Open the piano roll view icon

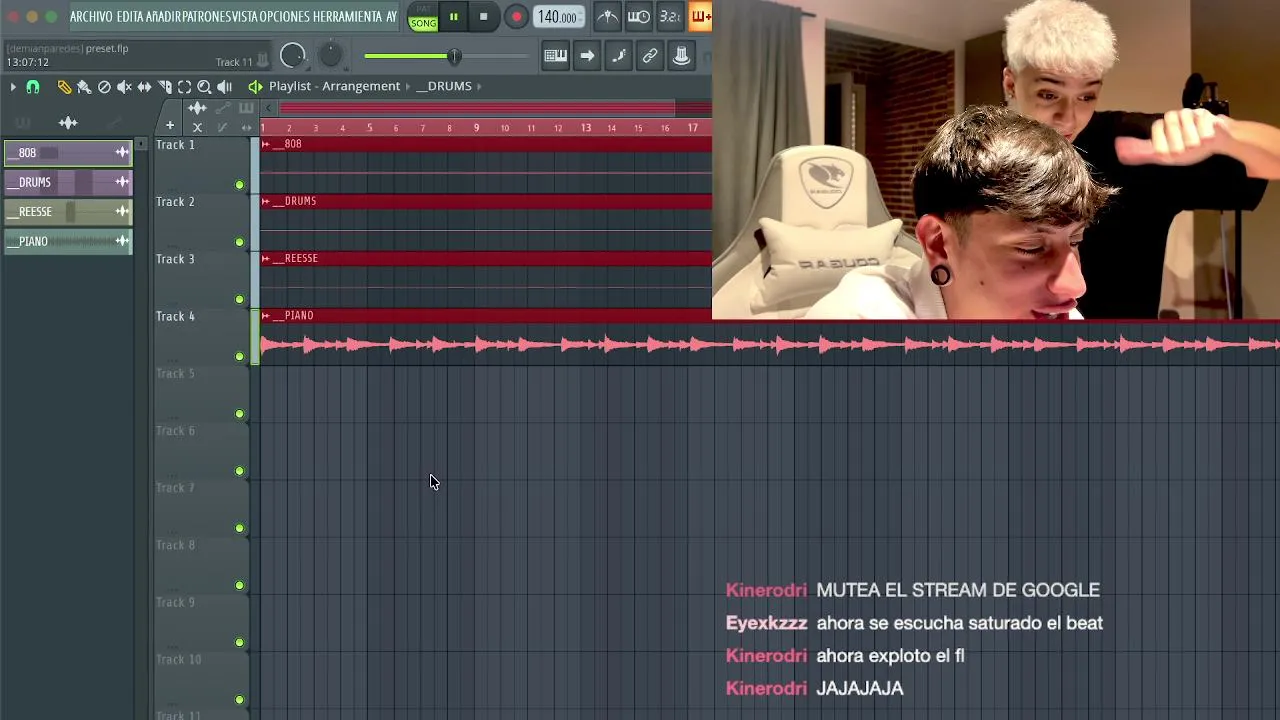point(555,56)
